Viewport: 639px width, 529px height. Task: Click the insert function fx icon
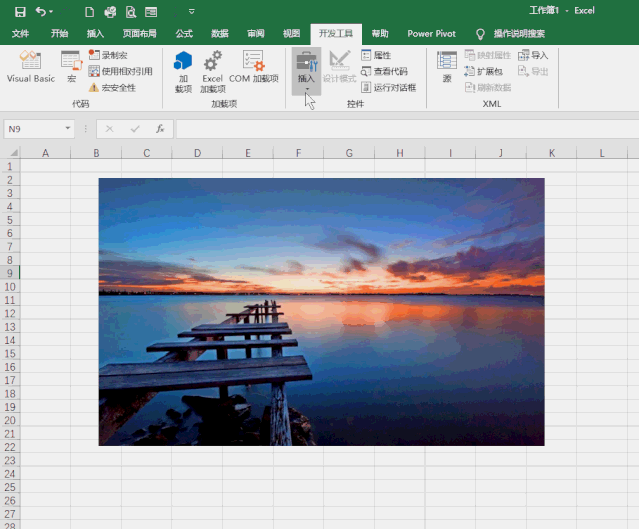point(159,129)
